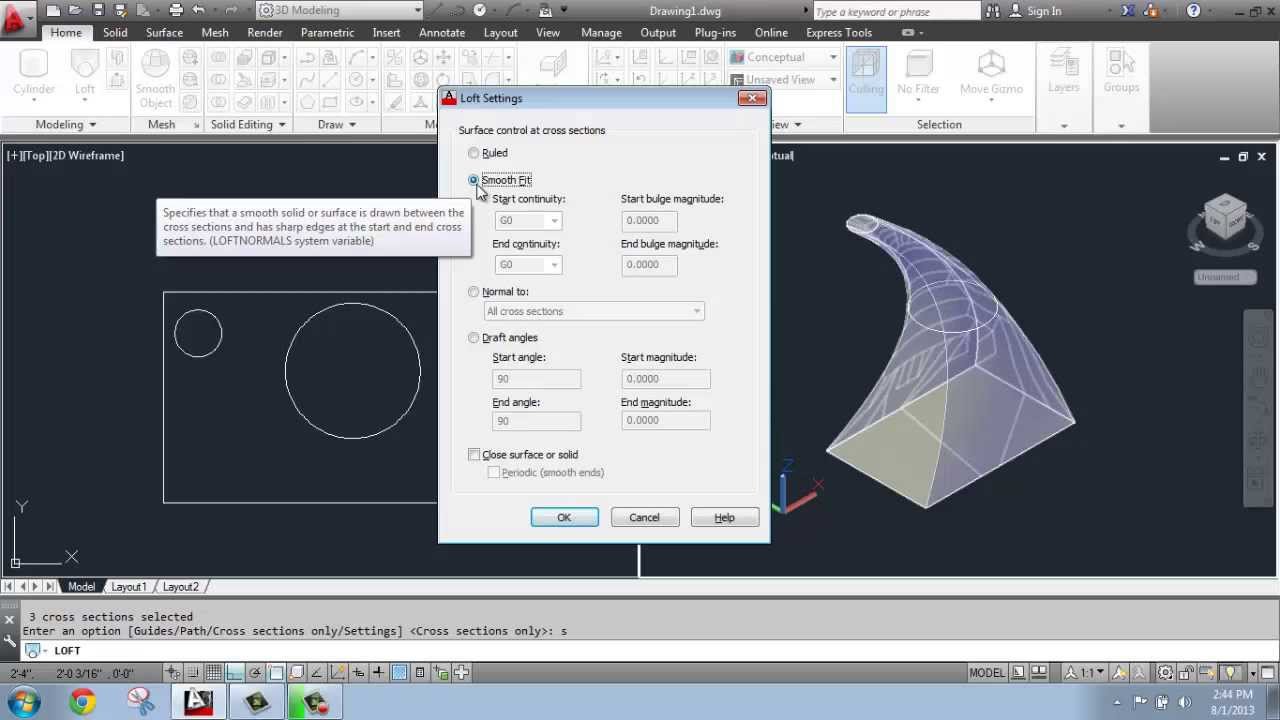Click the AutoCAD taskbar icon
1280x720 pixels.
click(198, 702)
